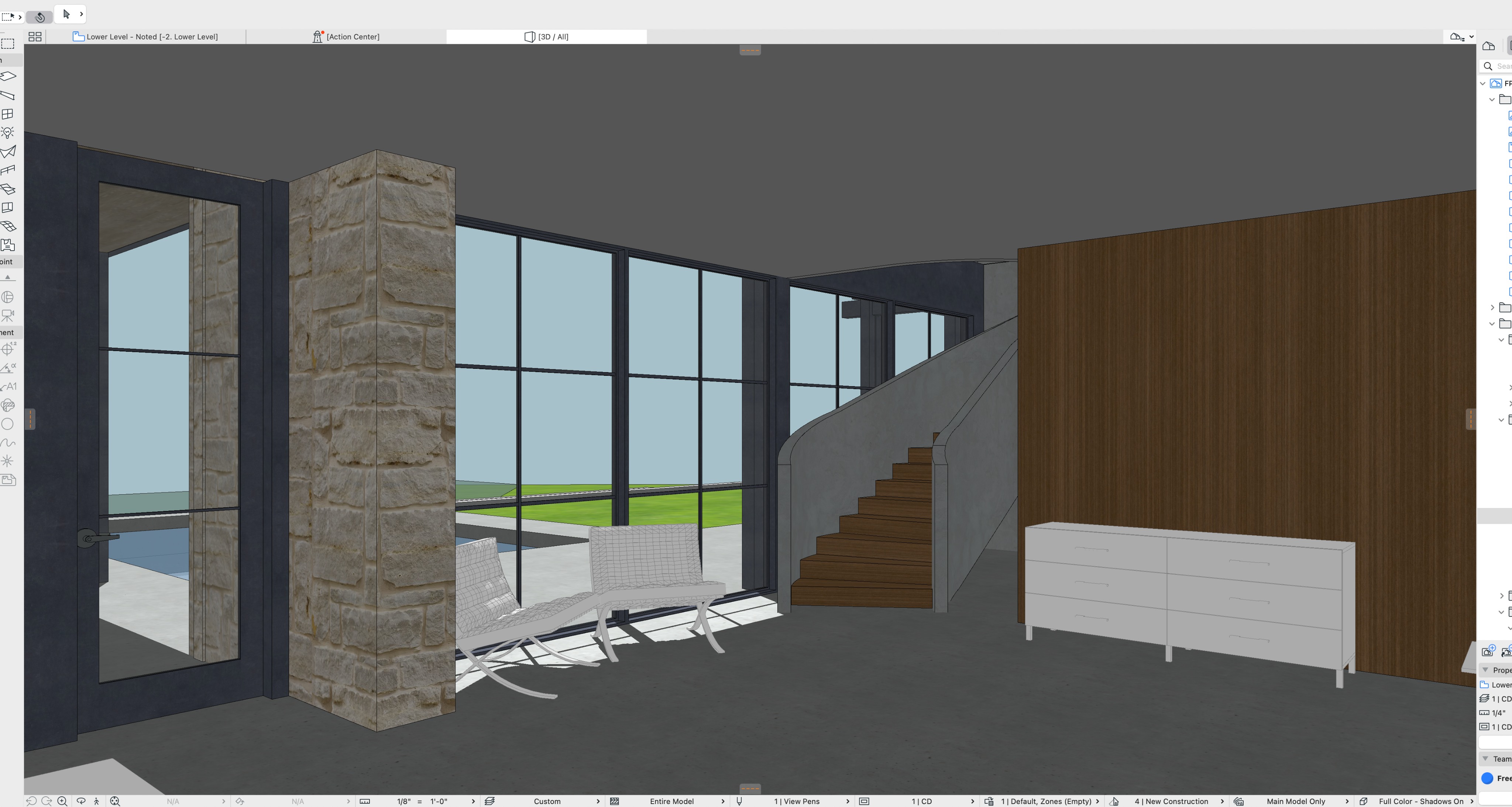The width and height of the screenshot is (1512, 807).
Task: Open the Full Color - Shadows On dropdown
Action: pos(1420,801)
